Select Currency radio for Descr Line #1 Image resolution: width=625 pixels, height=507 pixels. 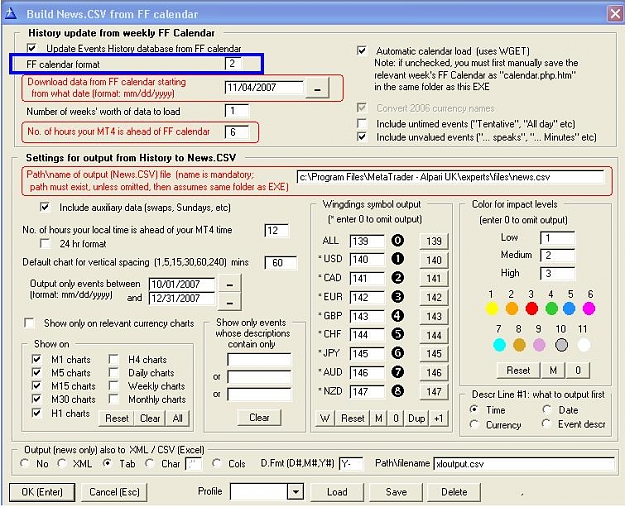tap(474, 425)
